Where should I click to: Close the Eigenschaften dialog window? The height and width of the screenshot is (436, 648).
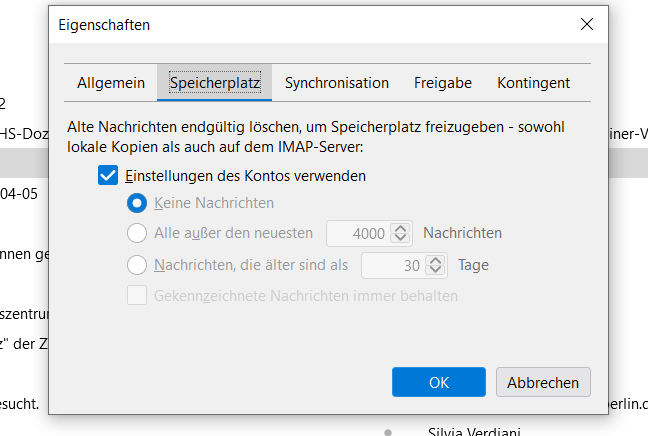coord(584,25)
